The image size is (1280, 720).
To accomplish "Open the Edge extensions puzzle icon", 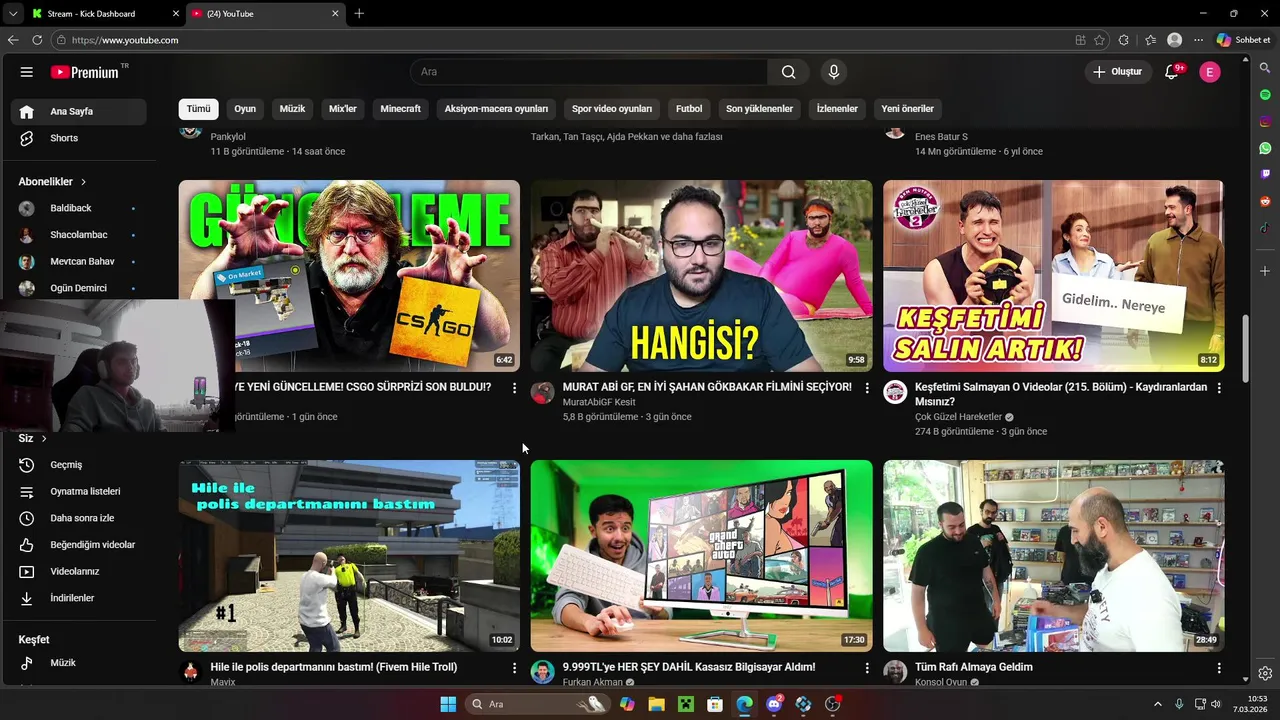I will click(x=1124, y=40).
